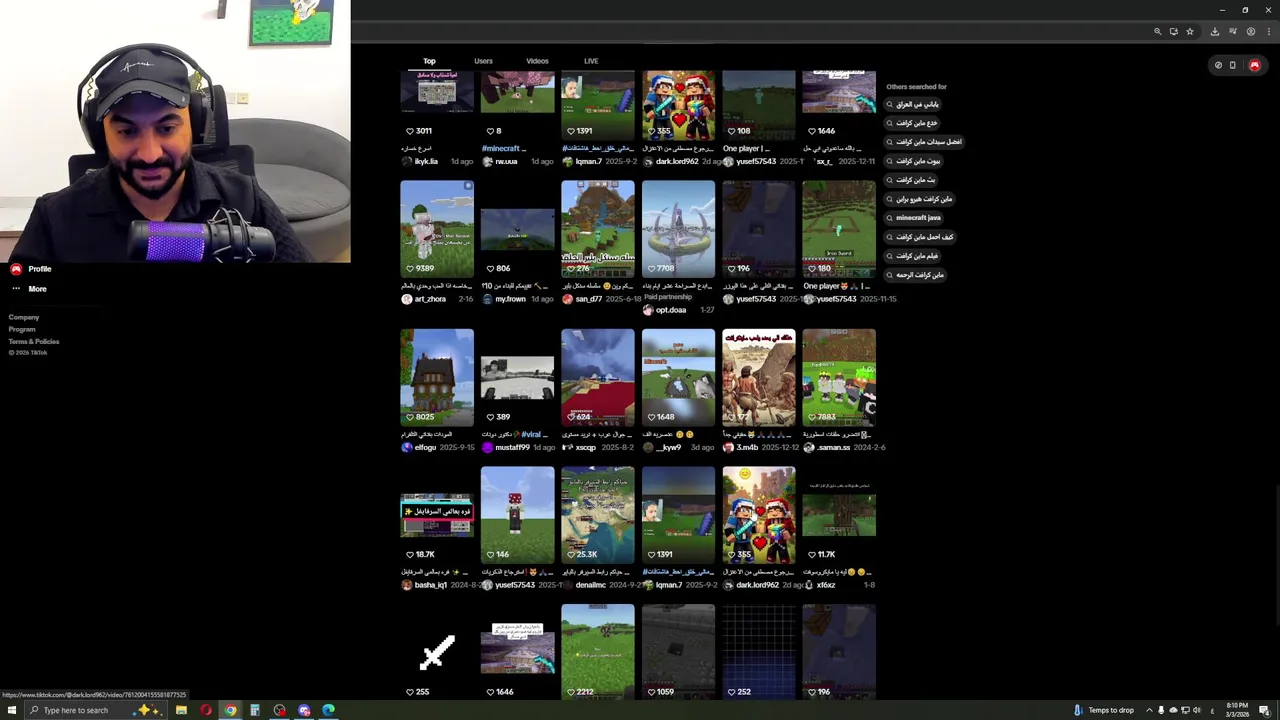Image resolution: width=1280 pixels, height=720 pixels.
Task: Open OneDrive cloud tray icon
Action: pos(1173,710)
